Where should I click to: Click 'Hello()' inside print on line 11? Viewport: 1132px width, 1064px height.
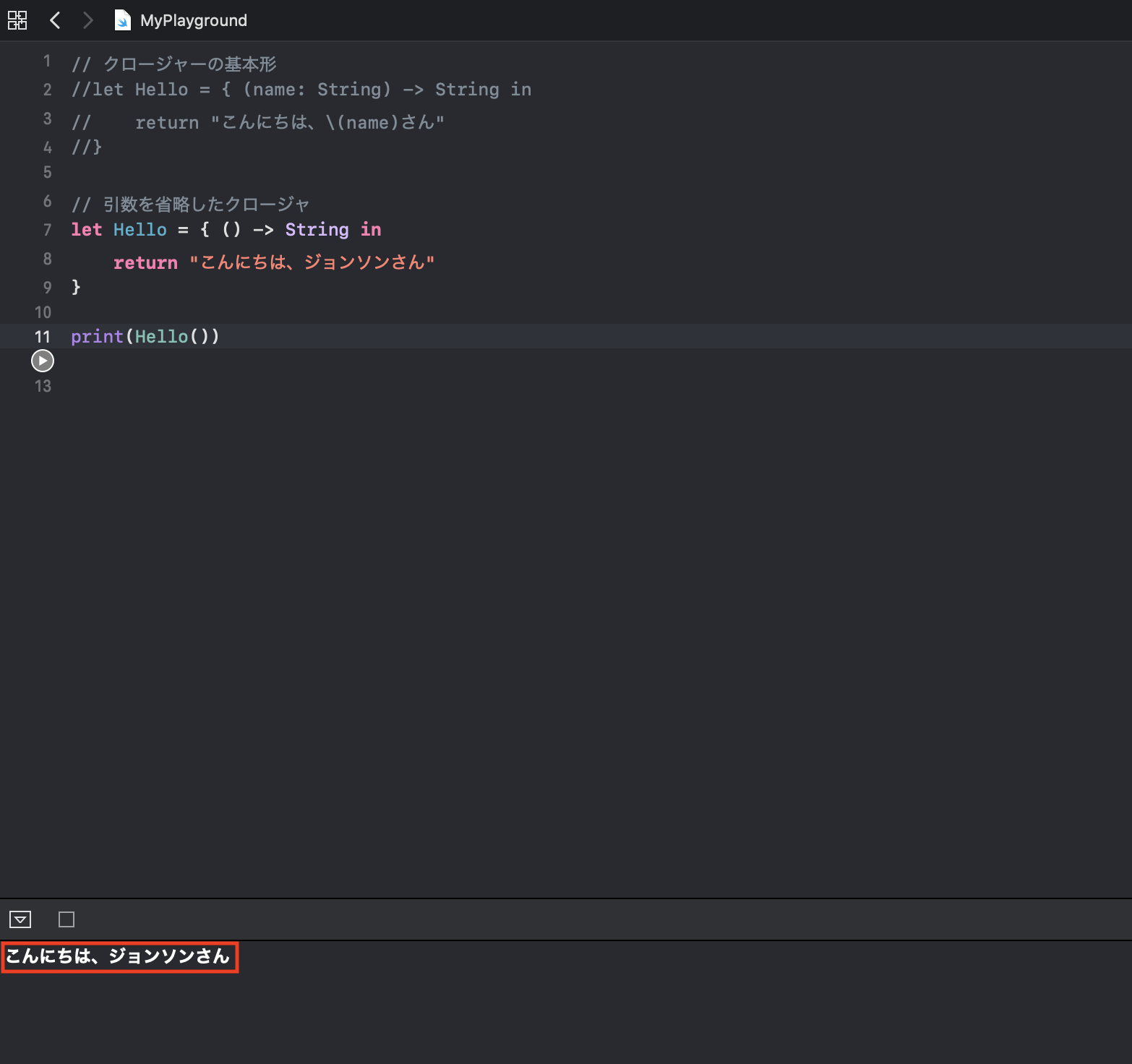coord(171,337)
